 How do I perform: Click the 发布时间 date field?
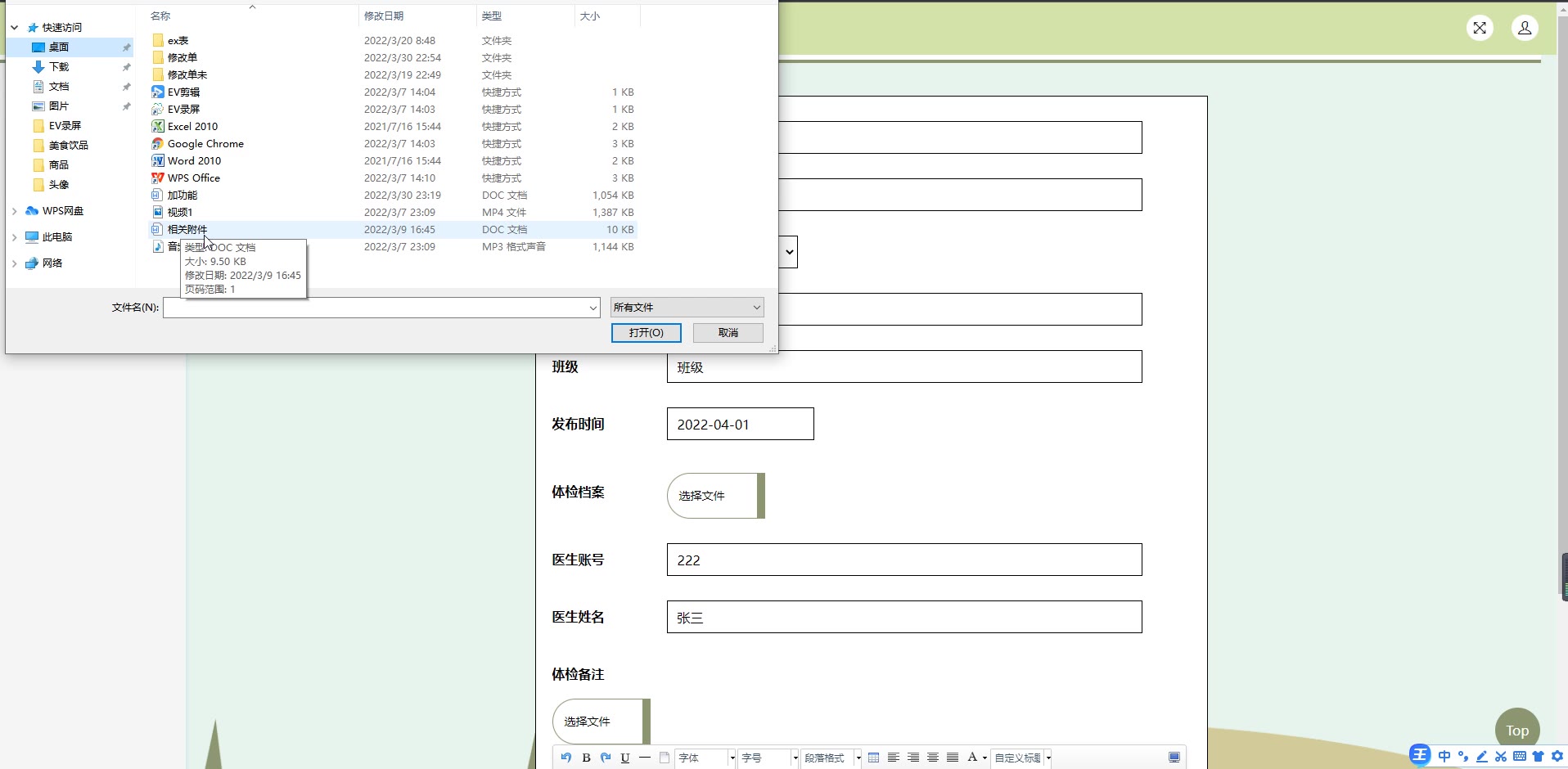point(741,424)
